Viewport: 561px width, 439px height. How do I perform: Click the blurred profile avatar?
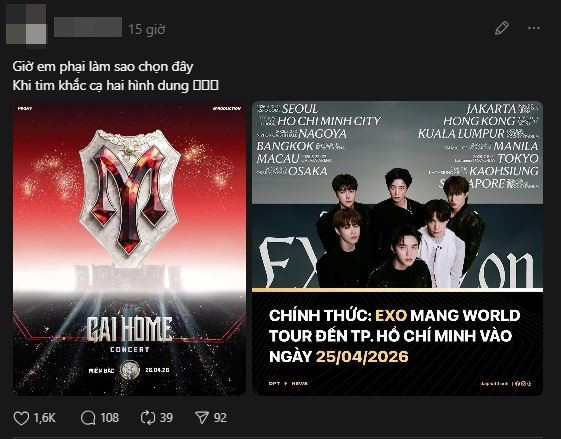tap(26, 24)
